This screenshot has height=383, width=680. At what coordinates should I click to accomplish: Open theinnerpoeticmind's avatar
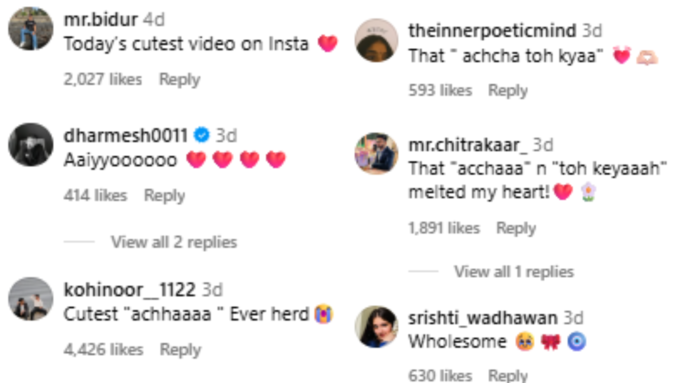point(376,40)
